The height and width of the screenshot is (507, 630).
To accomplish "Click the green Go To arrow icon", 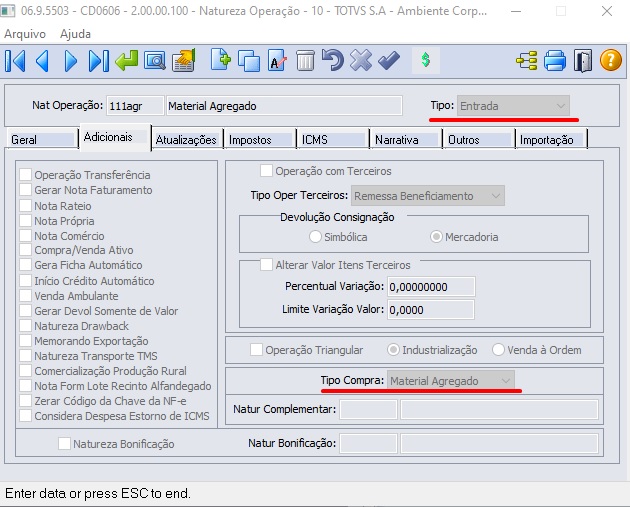I will tap(127, 61).
